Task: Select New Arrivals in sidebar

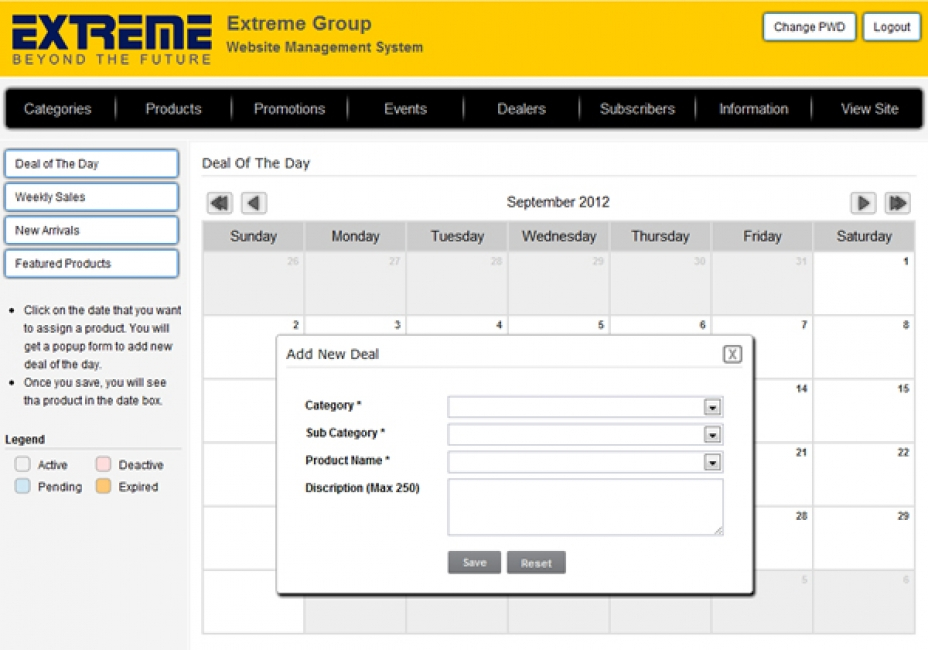Action: pos(92,230)
